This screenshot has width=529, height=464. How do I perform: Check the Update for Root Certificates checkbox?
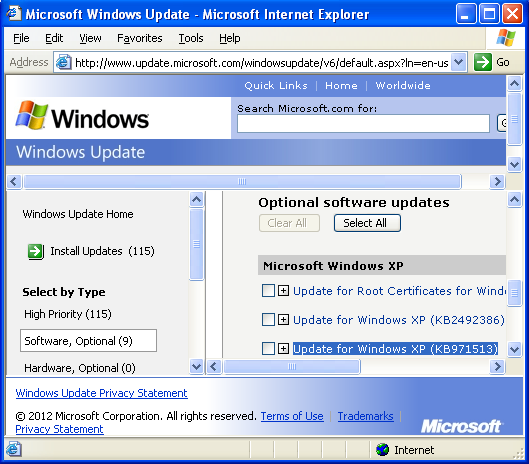(268, 291)
